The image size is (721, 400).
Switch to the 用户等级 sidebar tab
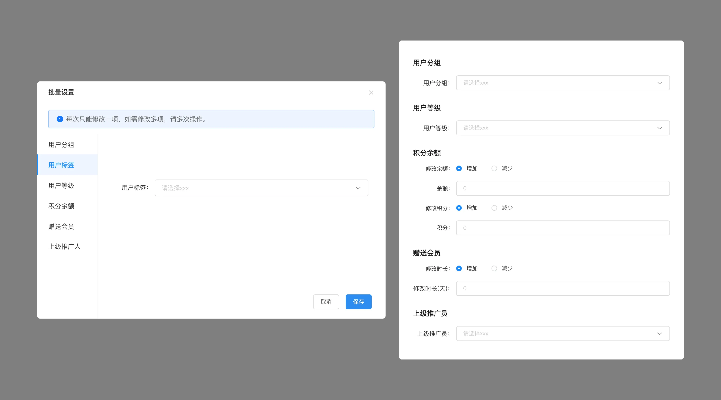61,185
